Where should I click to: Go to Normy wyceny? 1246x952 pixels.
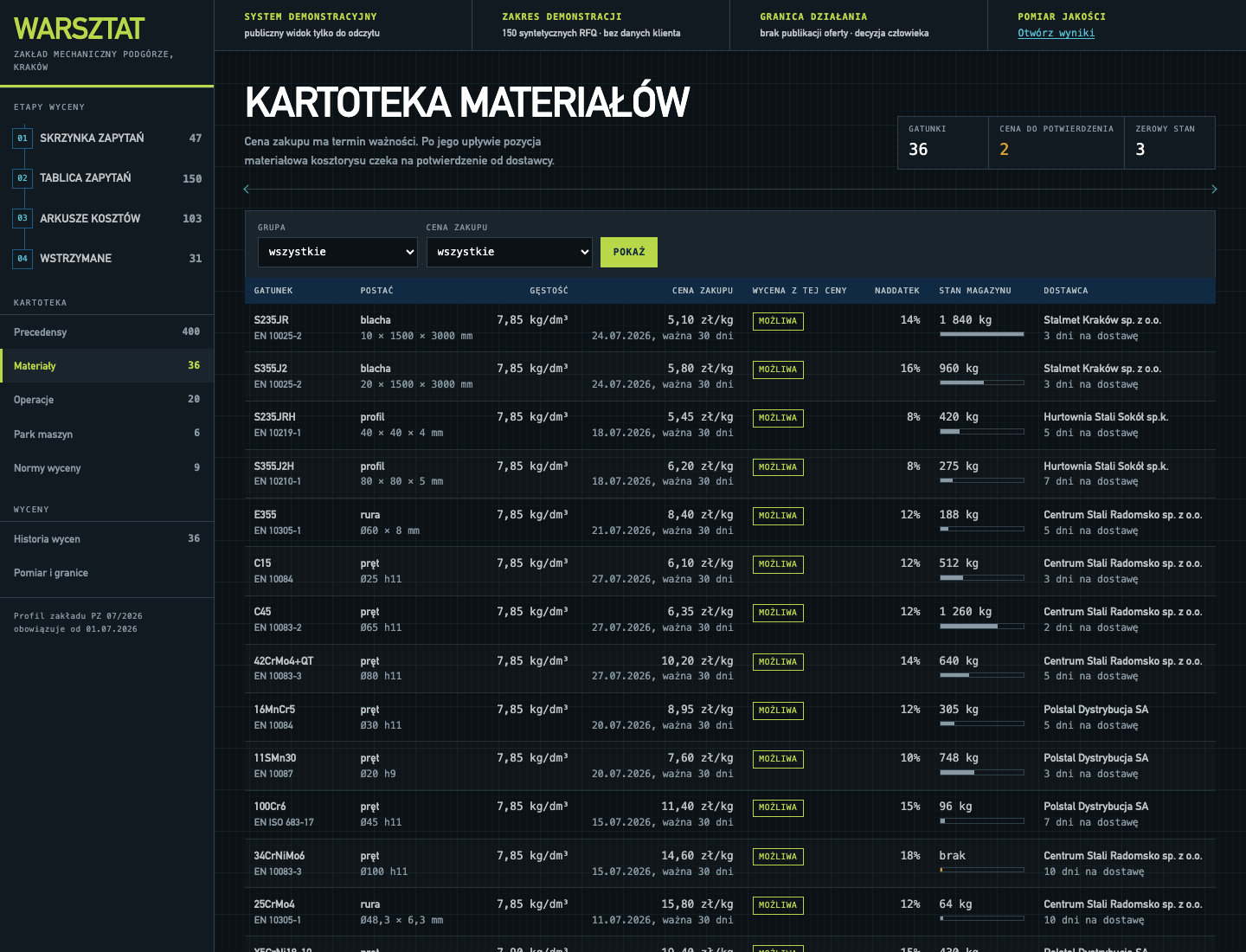click(x=106, y=467)
